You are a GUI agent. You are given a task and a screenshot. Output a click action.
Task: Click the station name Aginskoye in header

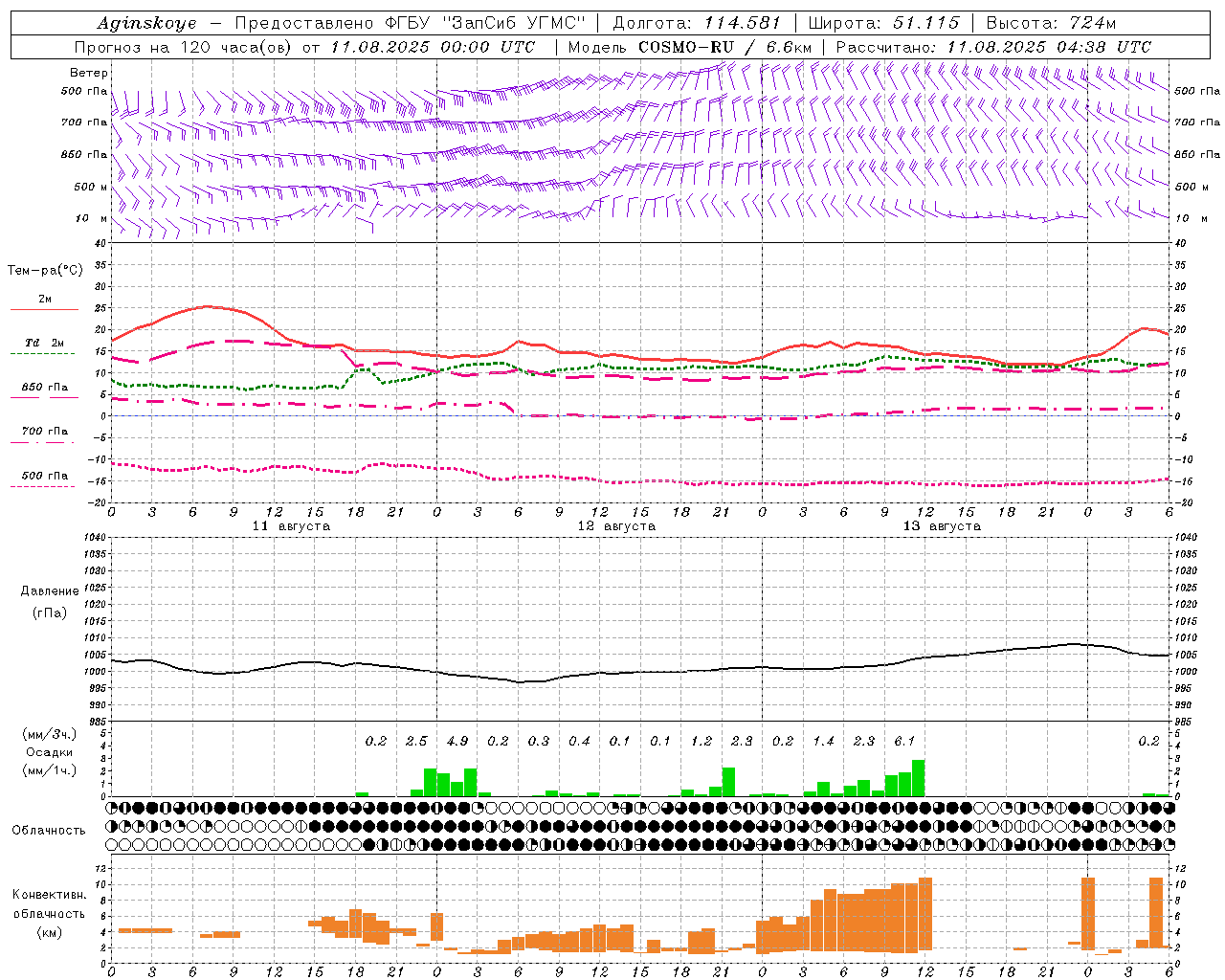click(146, 23)
